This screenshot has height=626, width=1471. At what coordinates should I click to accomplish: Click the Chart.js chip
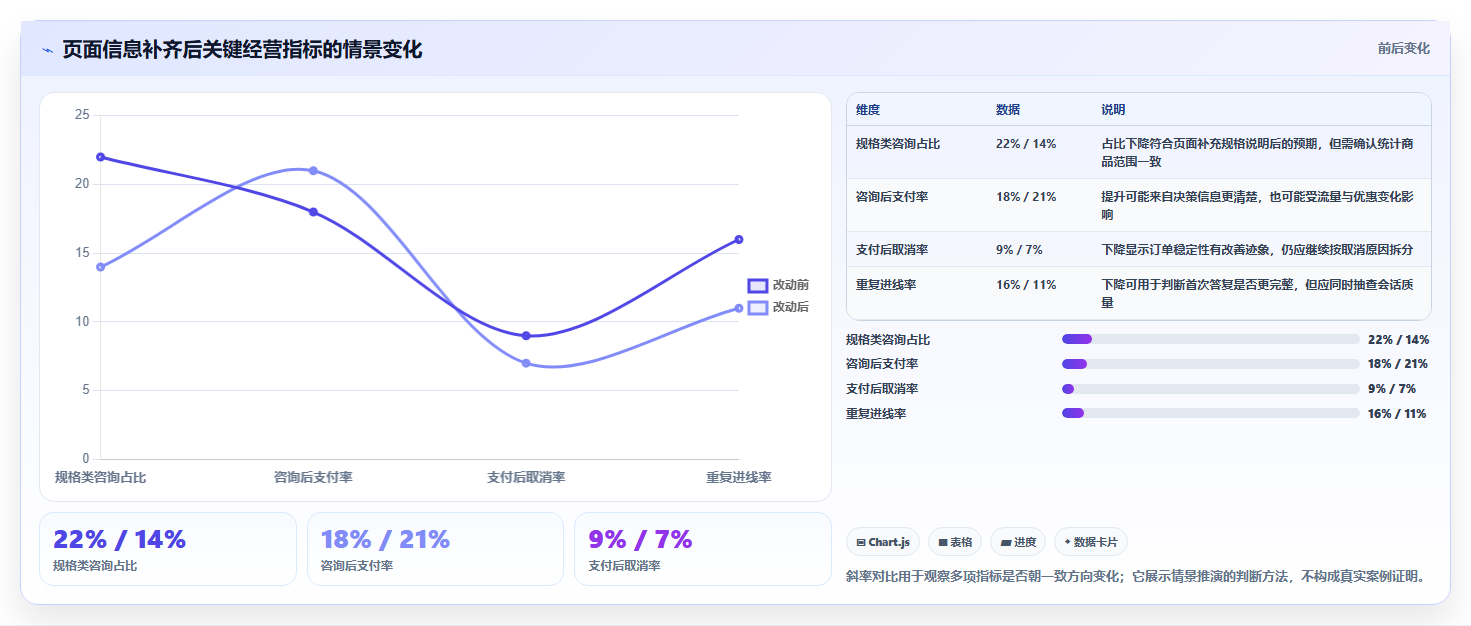tap(883, 542)
